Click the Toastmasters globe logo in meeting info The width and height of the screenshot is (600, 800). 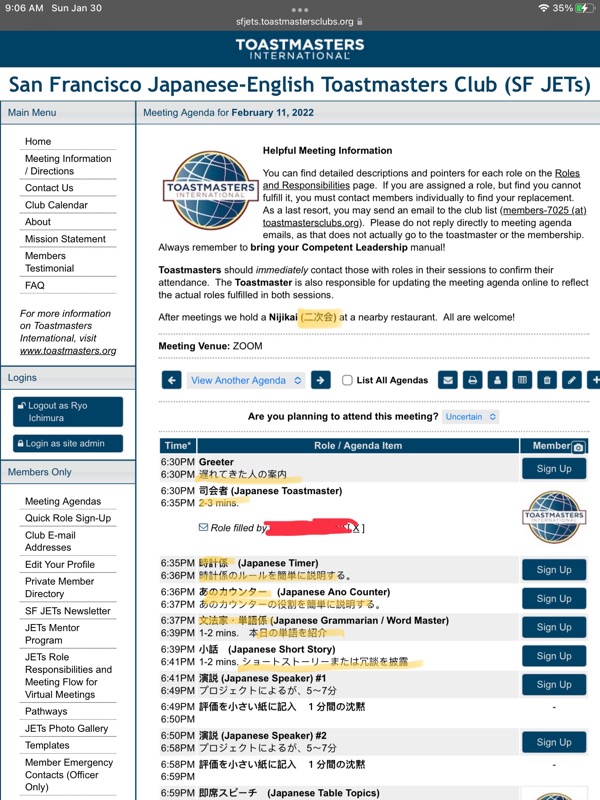pos(211,190)
